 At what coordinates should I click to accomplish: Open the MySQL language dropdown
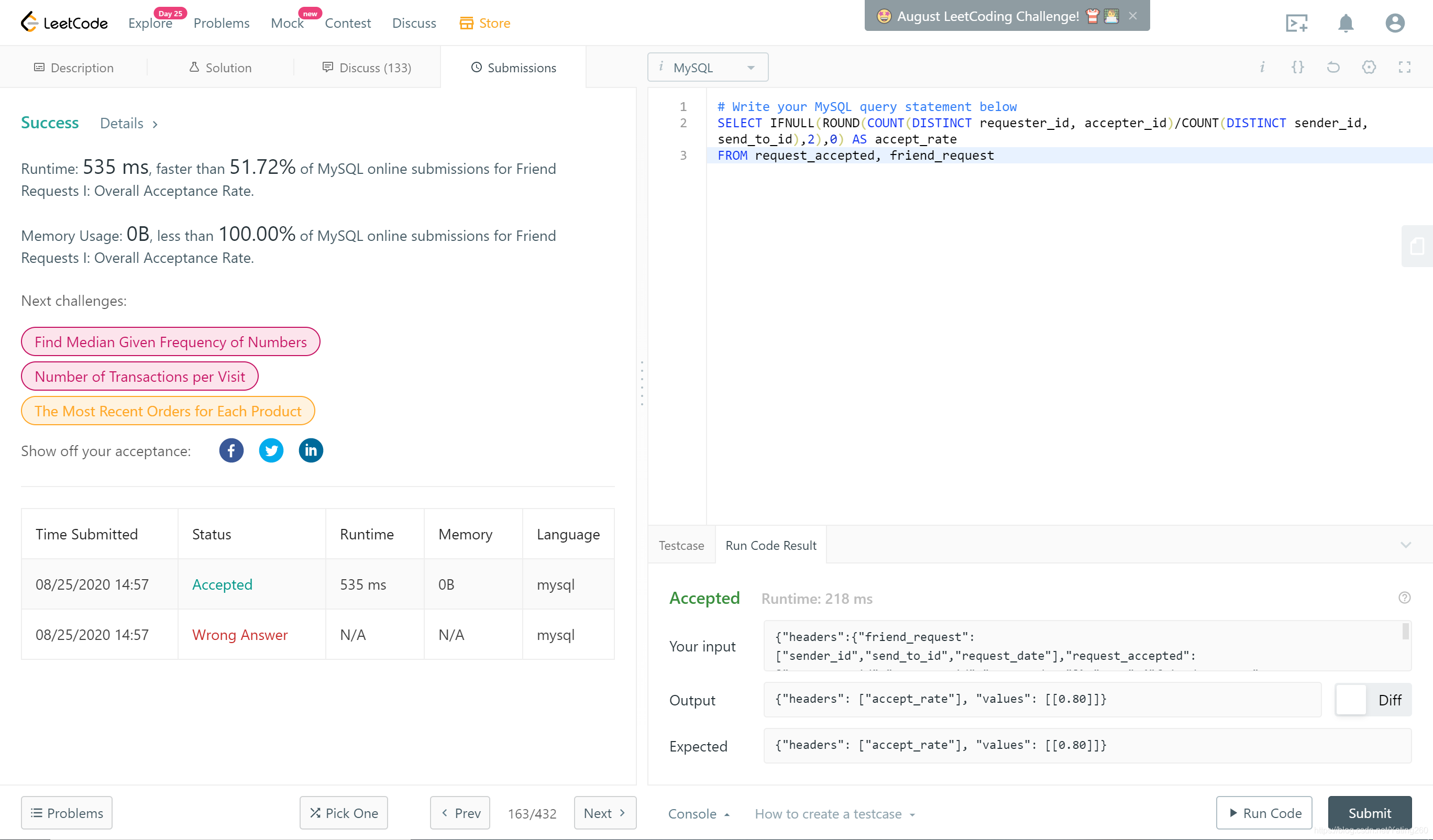[x=708, y=68]
